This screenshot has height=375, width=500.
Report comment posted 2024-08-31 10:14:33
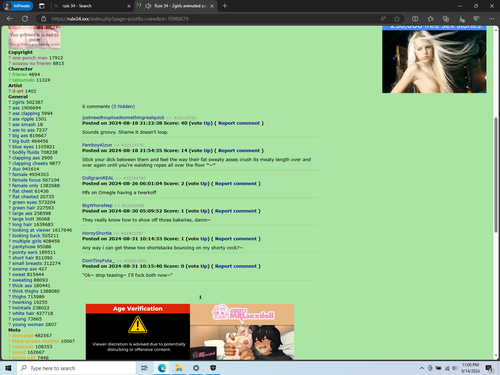236,239
